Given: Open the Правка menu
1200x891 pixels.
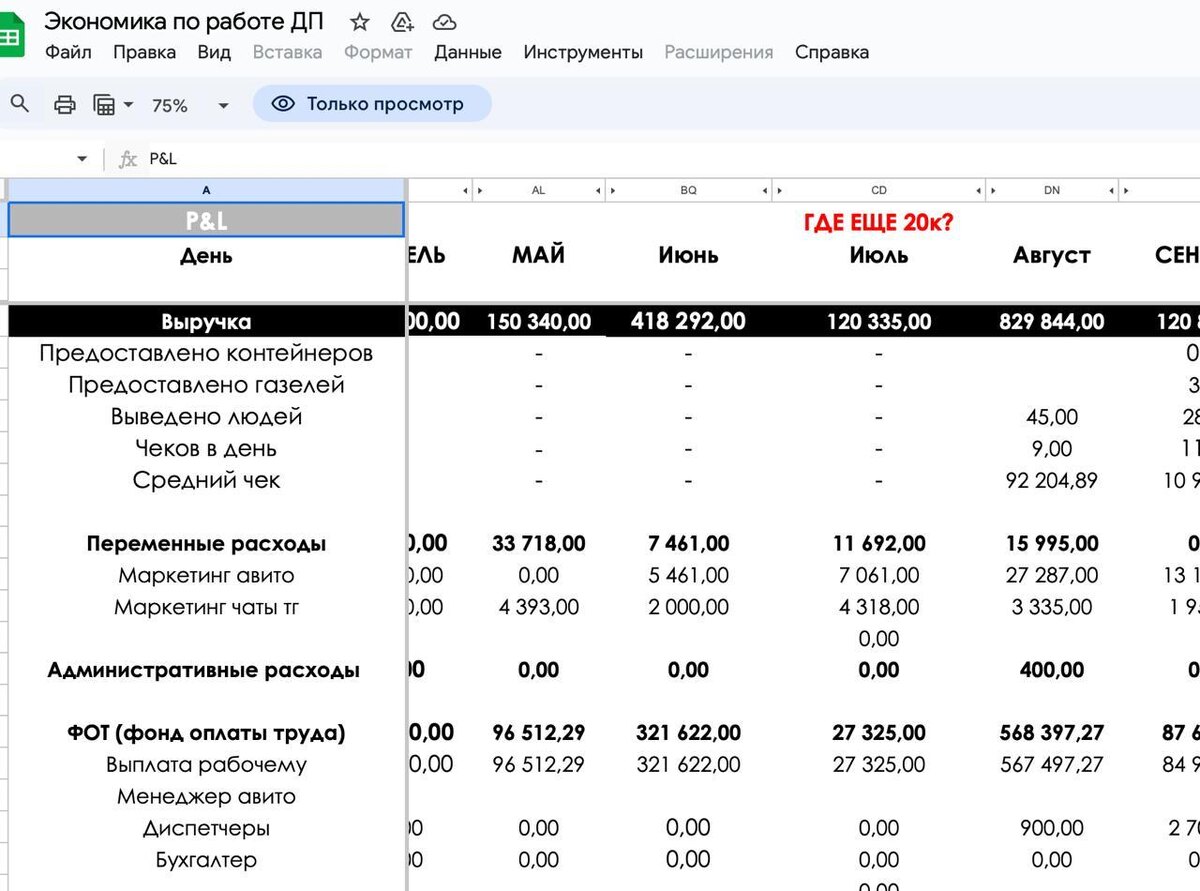Looking at the screenshot, I should [x=144, y=52].
